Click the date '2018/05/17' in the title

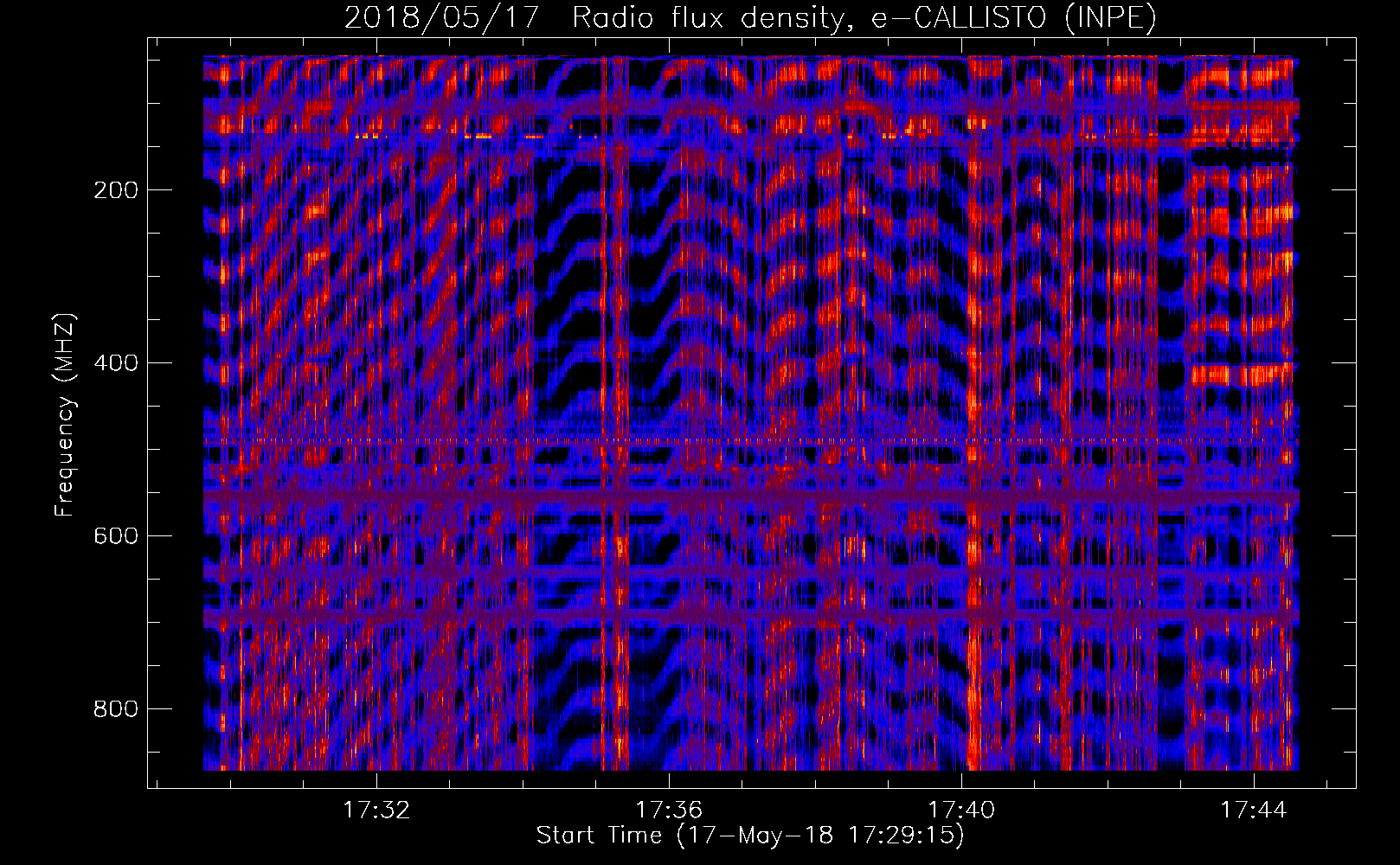coord(441,18)
